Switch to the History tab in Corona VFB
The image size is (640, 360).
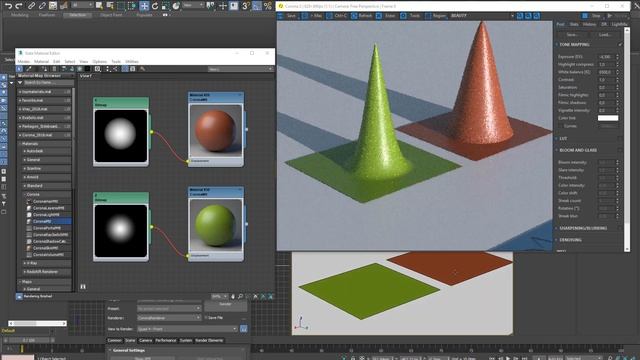pos(589,24)
